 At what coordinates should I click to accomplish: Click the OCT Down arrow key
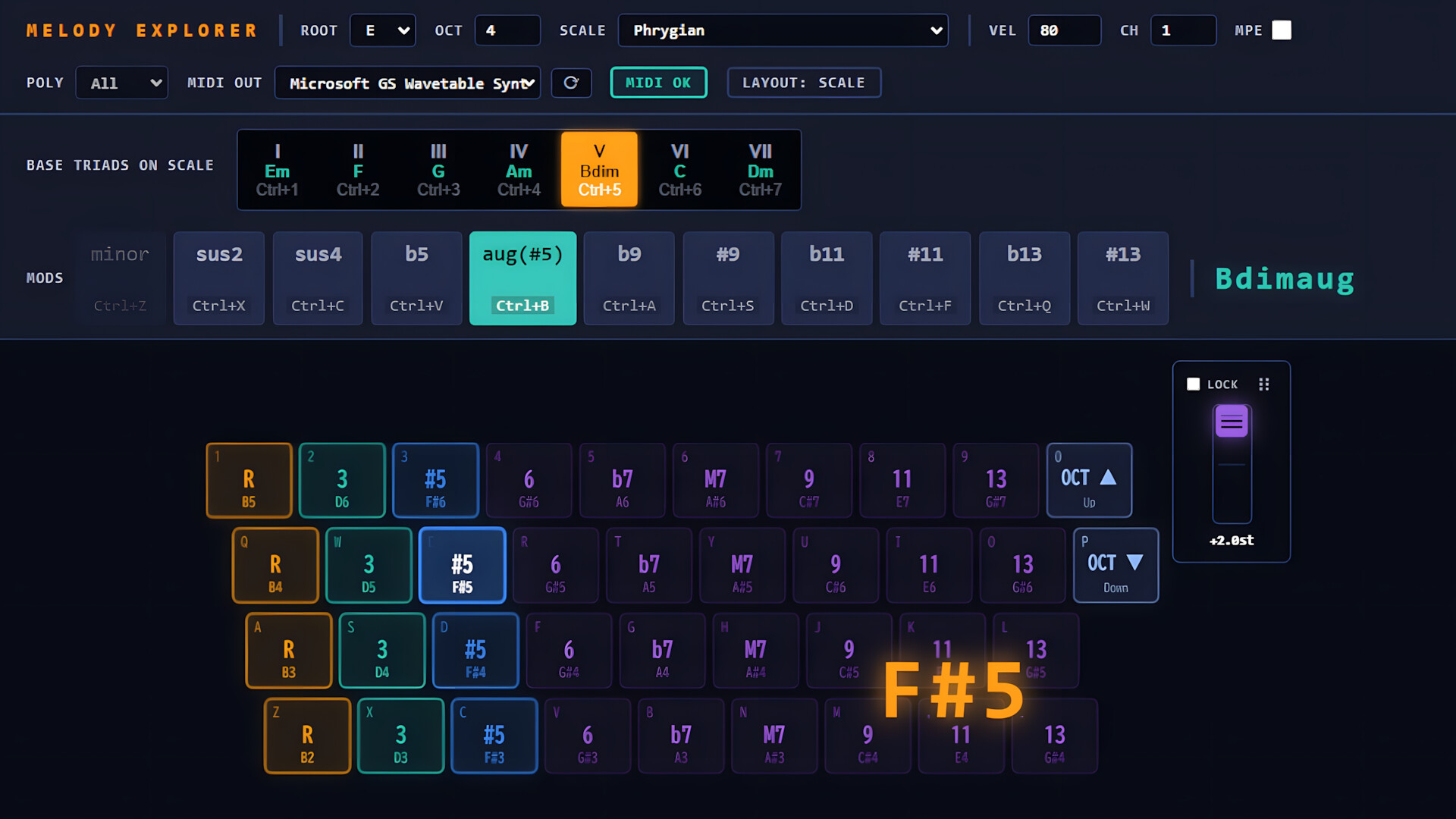[x=1116, y=566]
